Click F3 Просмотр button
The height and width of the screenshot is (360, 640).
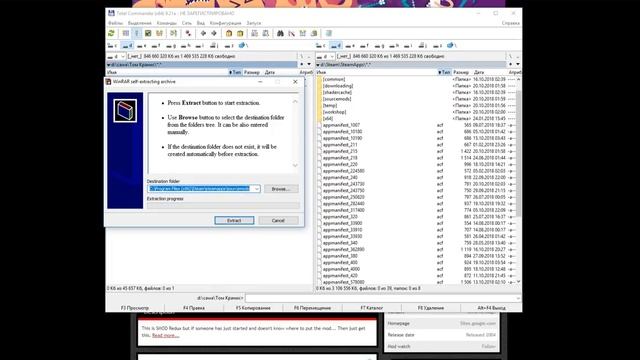[135, 308]
